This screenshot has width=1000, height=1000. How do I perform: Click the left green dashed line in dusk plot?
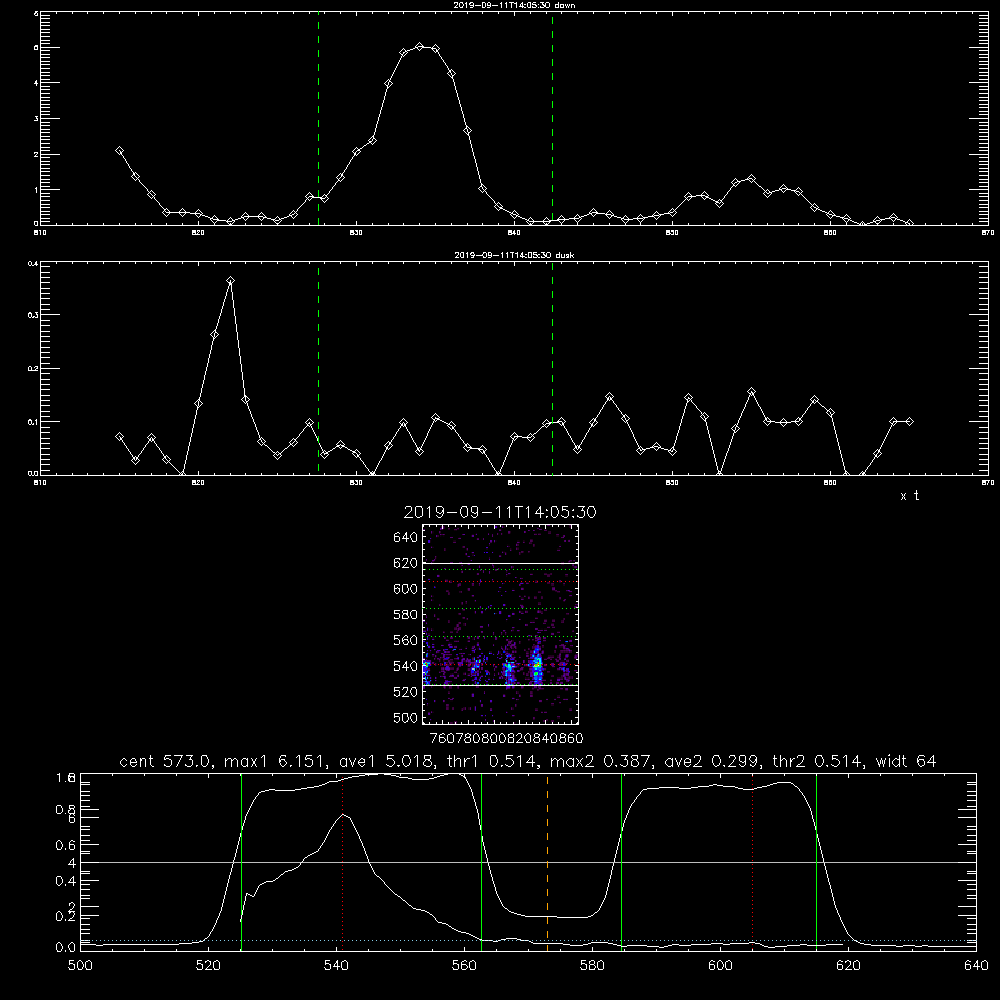coord(318,369)
